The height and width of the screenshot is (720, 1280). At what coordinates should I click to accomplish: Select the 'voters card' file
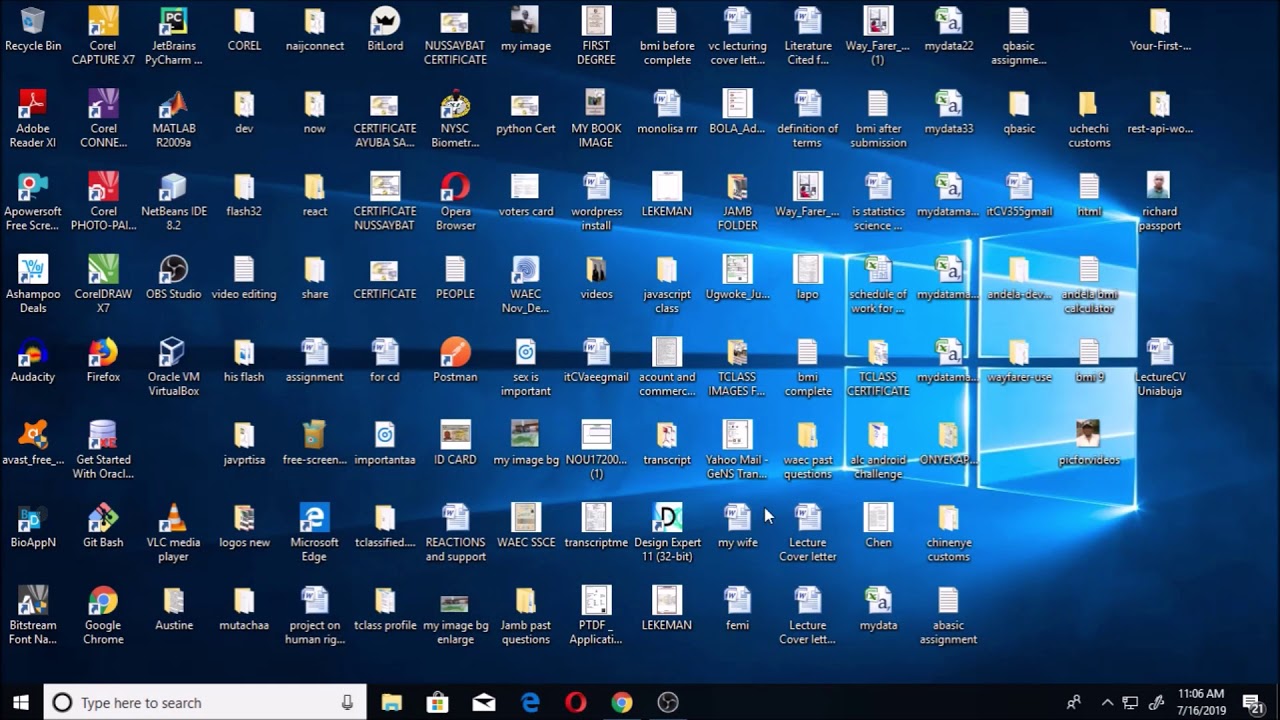point(526,195)
